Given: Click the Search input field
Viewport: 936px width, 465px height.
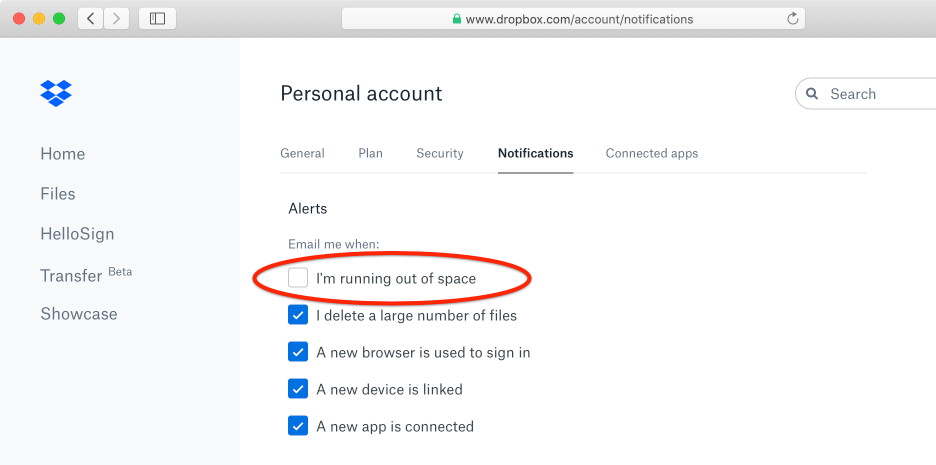Looking at the screenshot, I should [880, 94].
